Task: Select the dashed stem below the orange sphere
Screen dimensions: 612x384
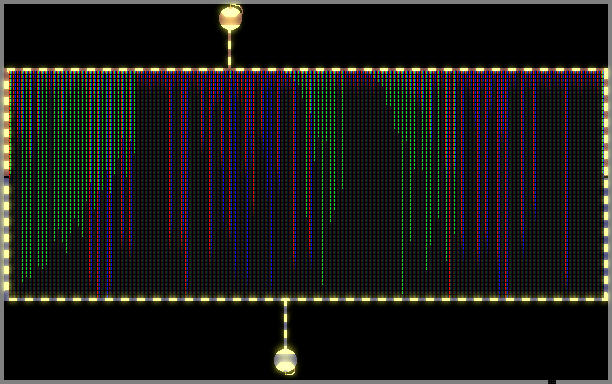Action: tap(230, 48)
